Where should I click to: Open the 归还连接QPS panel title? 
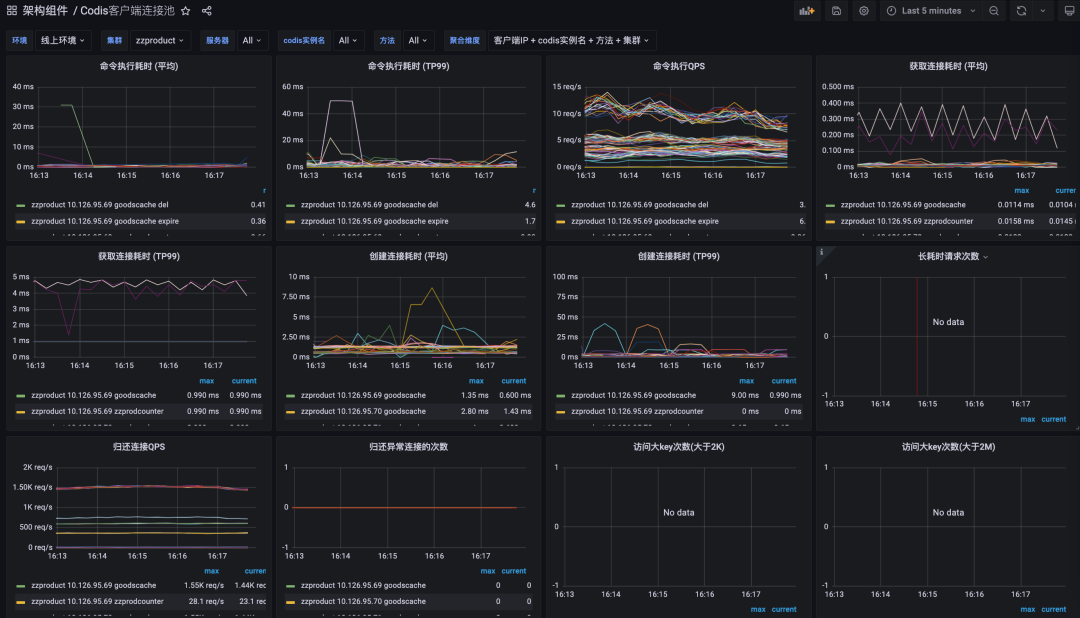(138, 446)
